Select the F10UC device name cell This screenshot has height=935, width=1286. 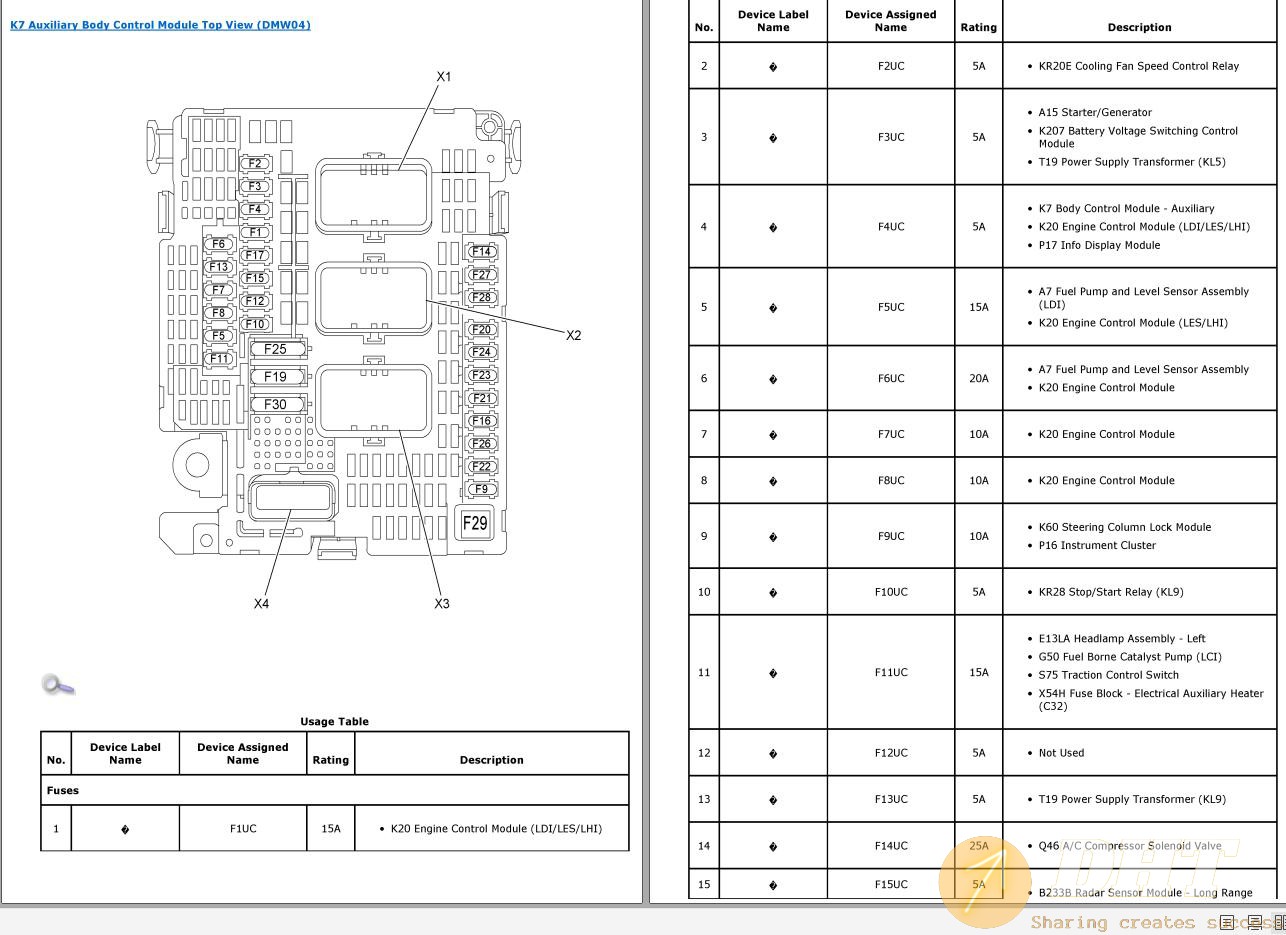point(891,592)
